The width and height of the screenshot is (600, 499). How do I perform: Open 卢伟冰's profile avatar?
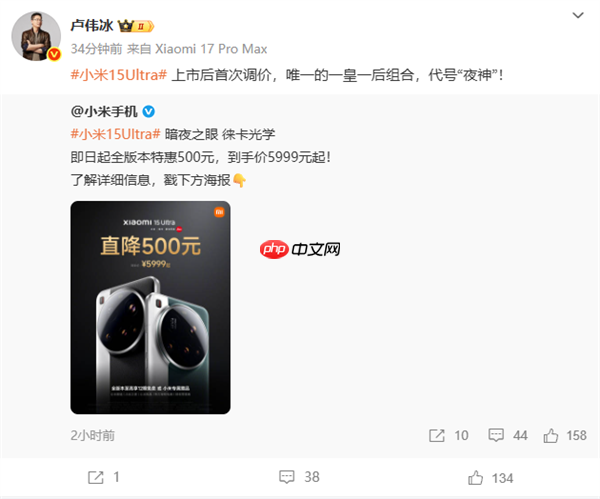(36, 36)
